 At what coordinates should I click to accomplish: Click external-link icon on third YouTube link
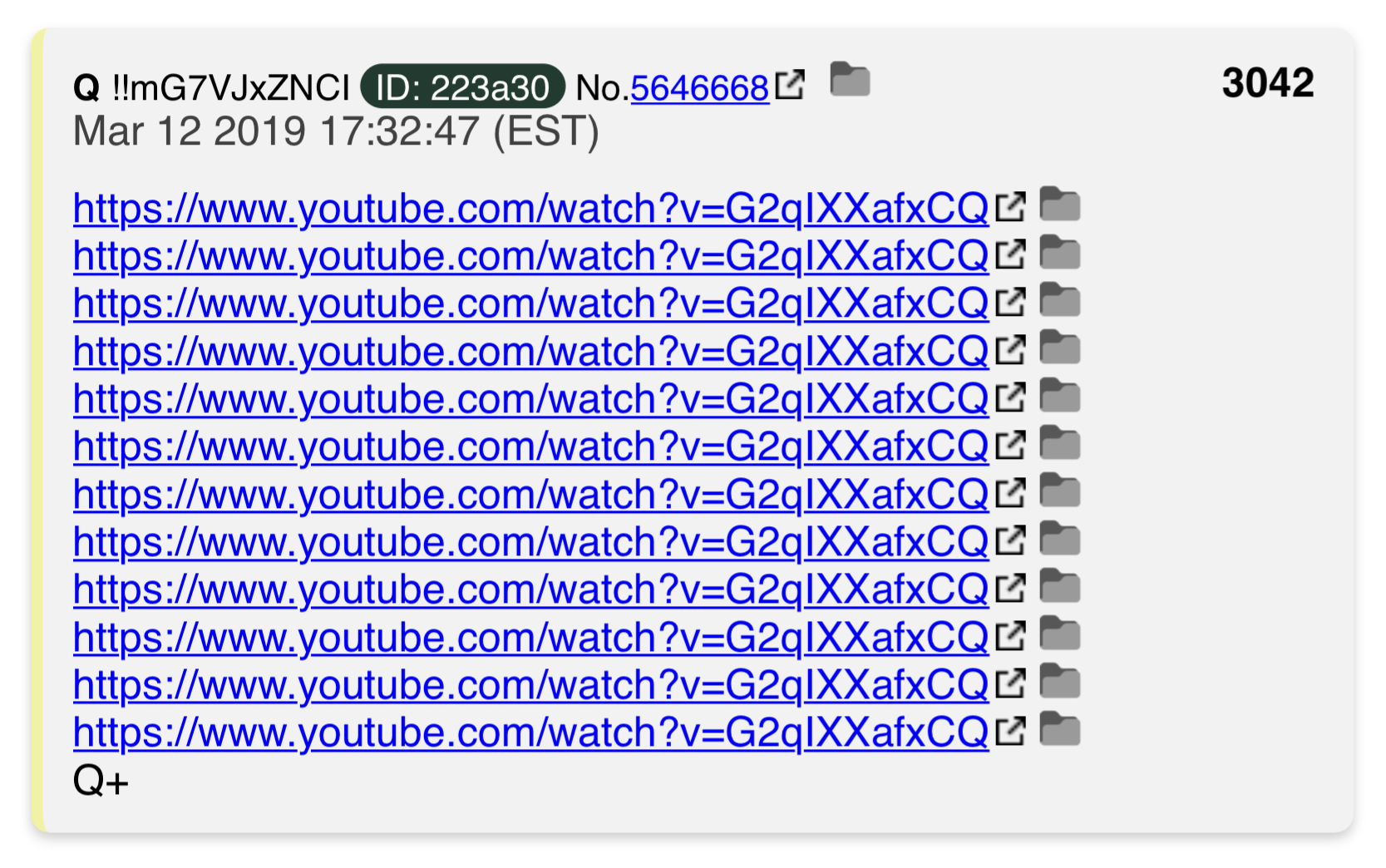click(1011, 302)
